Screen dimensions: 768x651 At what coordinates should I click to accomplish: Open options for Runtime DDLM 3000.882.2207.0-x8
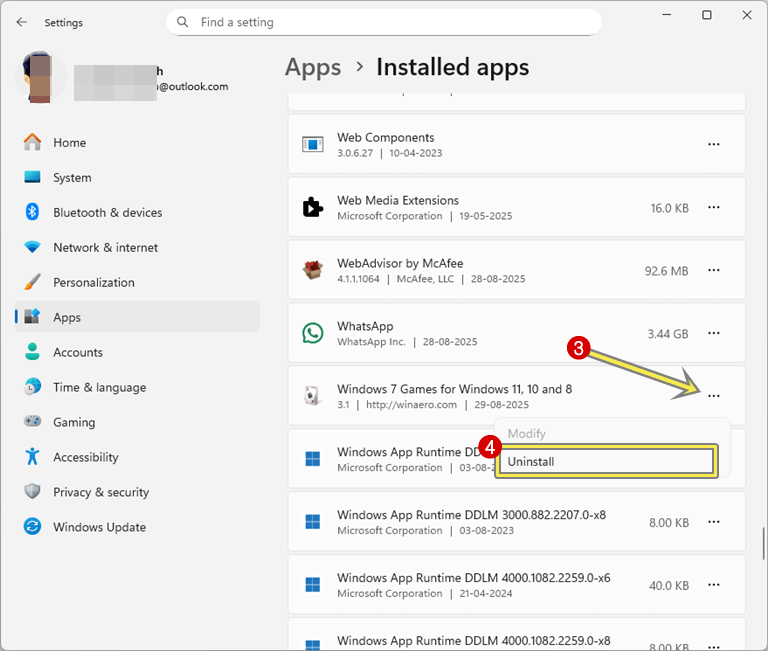(x=714, y=522)
